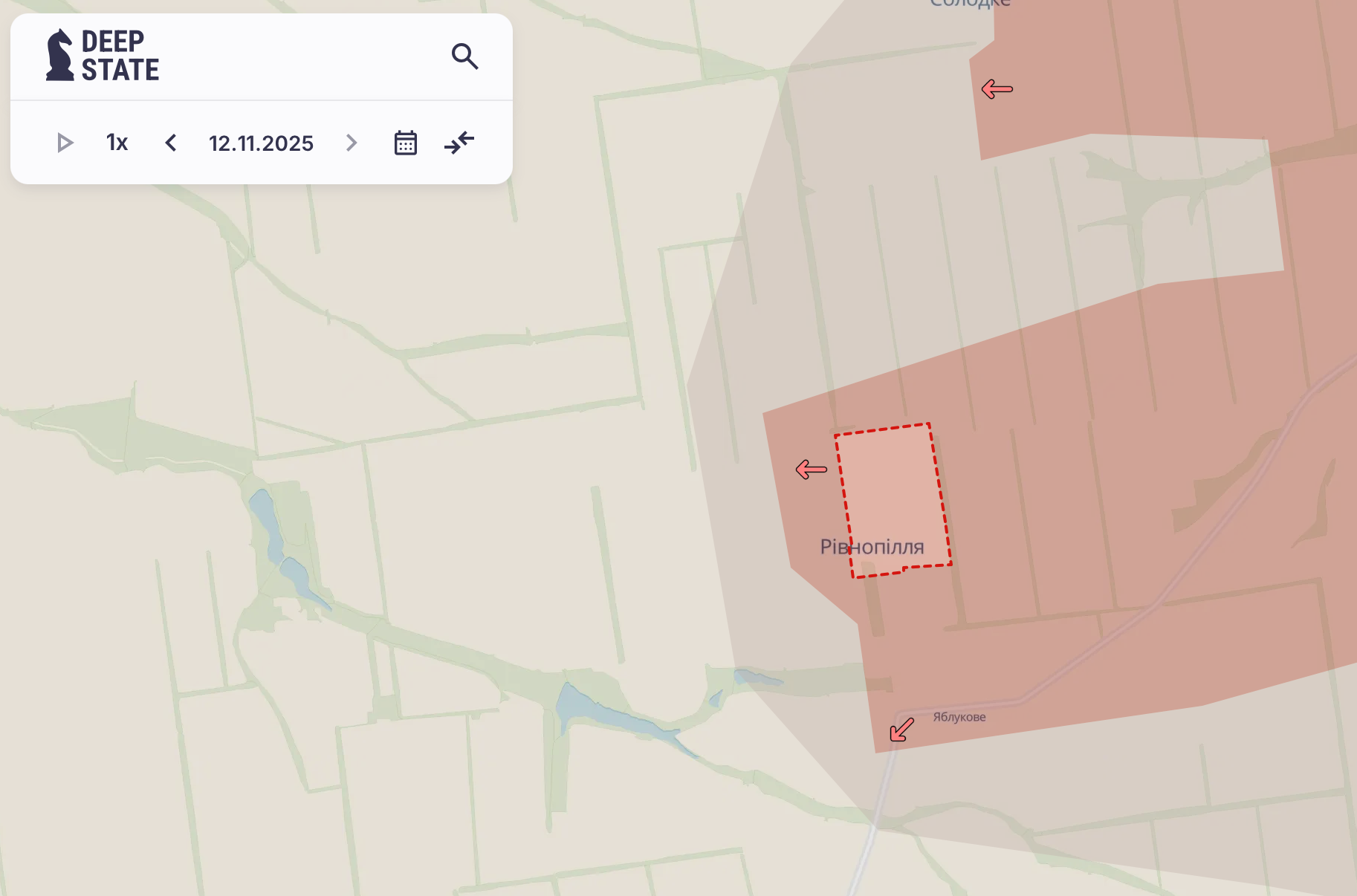
Task: Advance to the next date
Action: (352, 143)
